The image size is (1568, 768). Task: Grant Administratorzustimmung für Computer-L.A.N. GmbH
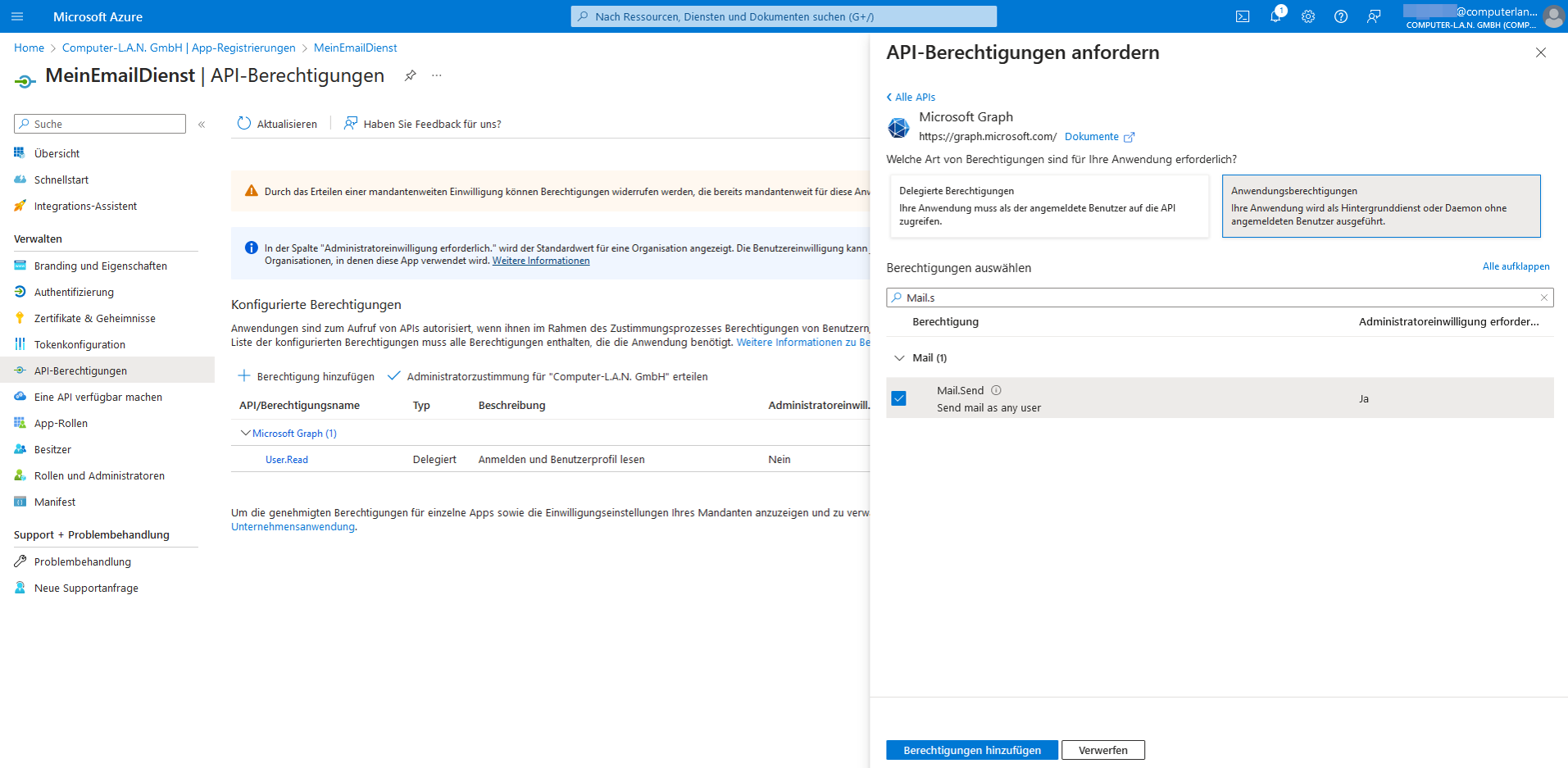coord(548,376)
